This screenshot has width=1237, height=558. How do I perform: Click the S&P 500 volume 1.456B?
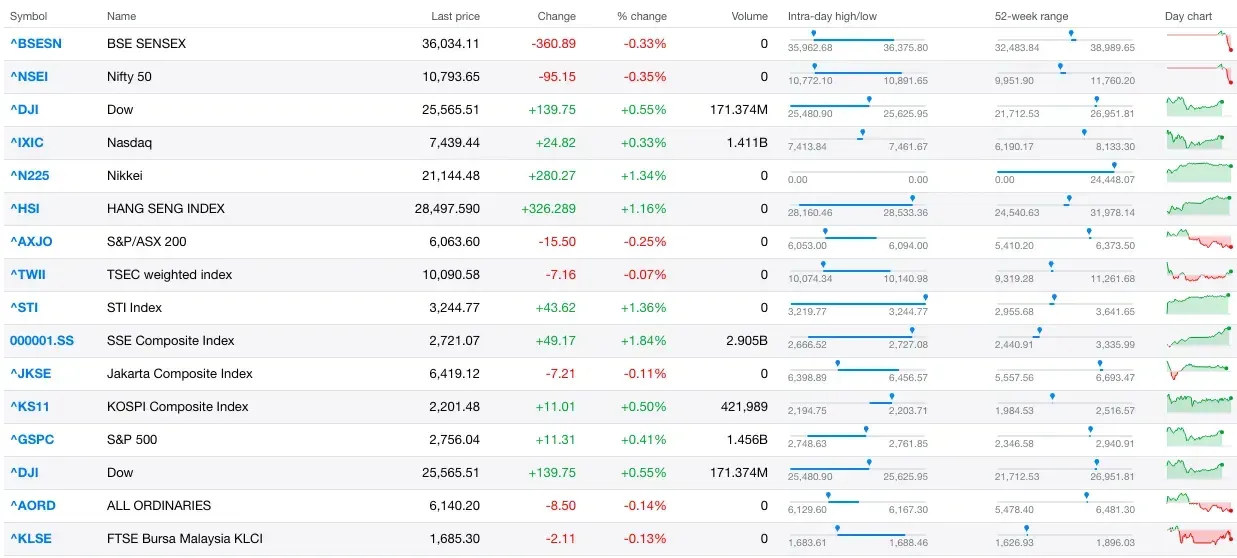(x=746, y=440)
